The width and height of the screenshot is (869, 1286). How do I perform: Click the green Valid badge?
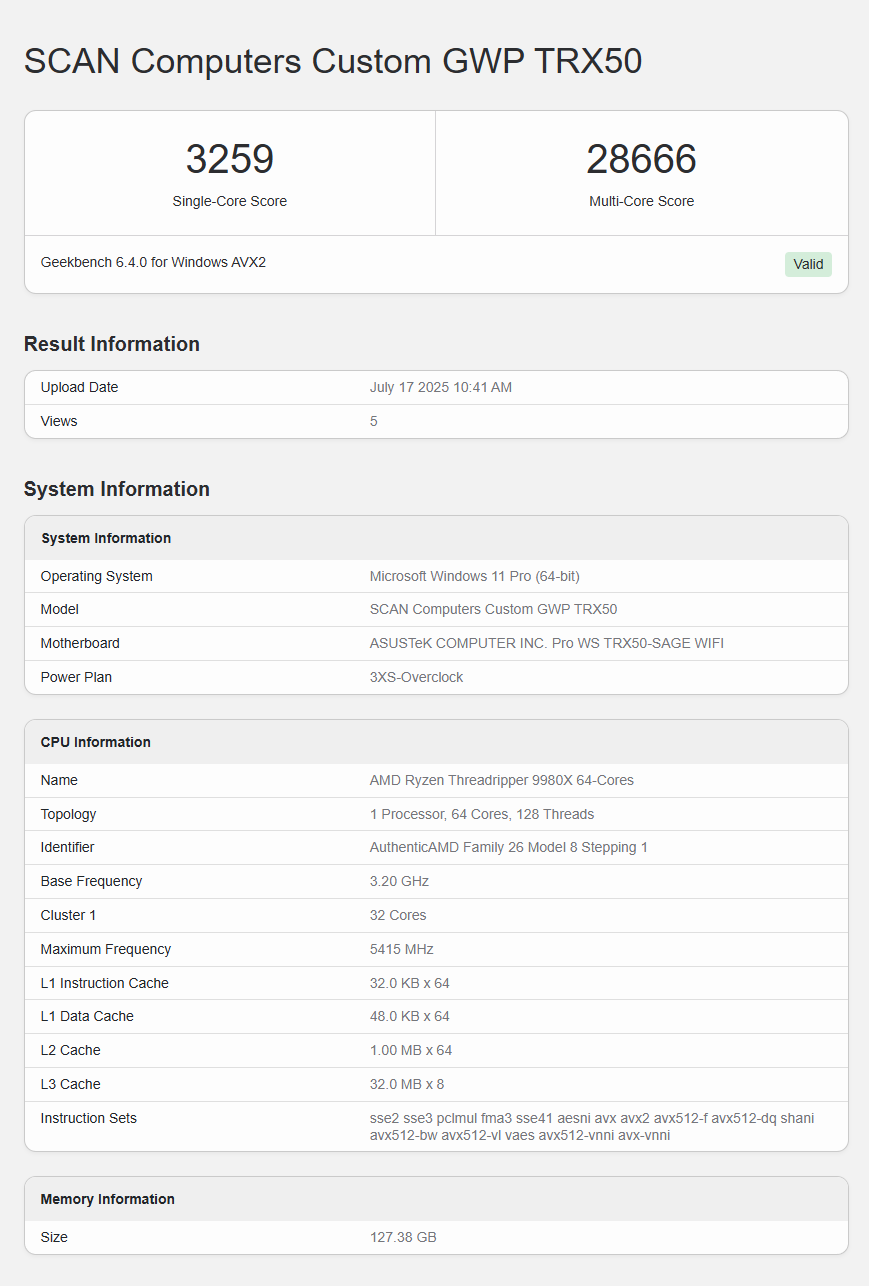point(808,264)
